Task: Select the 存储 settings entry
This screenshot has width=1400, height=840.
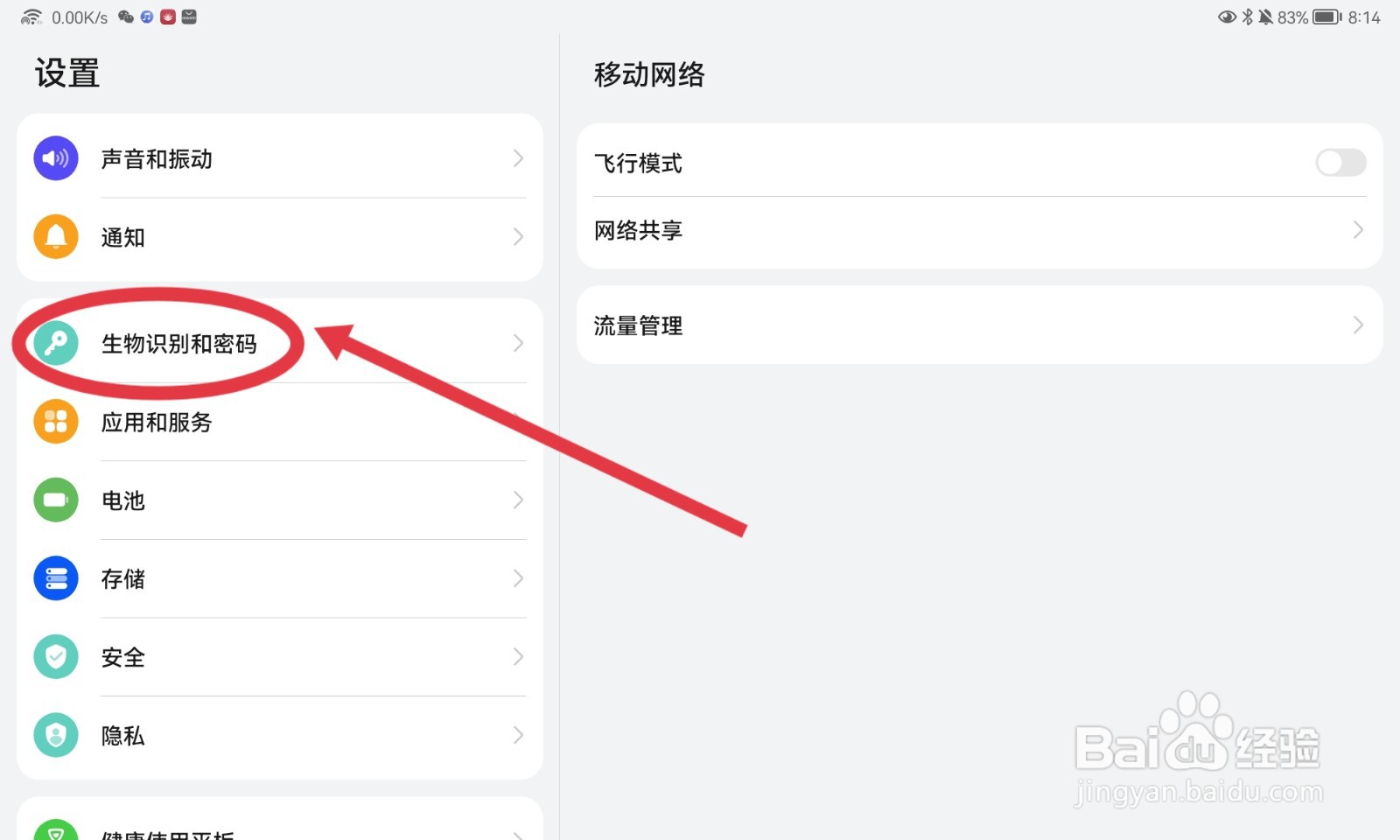Action: (x=280, y=578)
